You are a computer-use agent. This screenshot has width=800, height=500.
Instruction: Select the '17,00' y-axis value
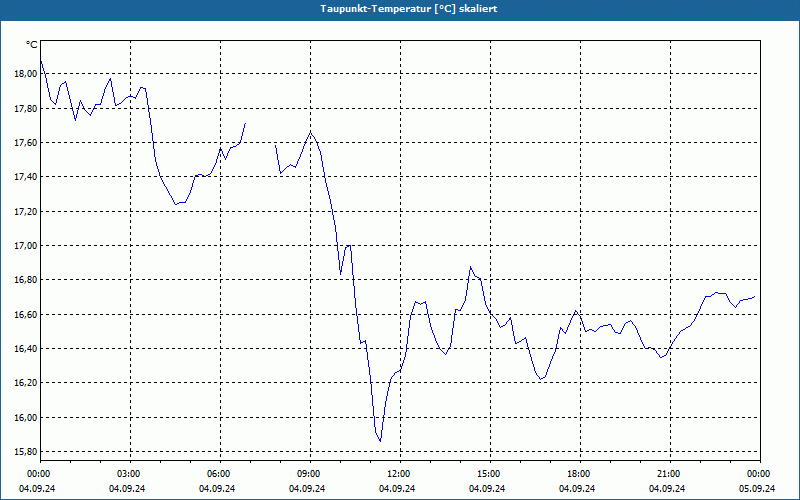(27, 246)
